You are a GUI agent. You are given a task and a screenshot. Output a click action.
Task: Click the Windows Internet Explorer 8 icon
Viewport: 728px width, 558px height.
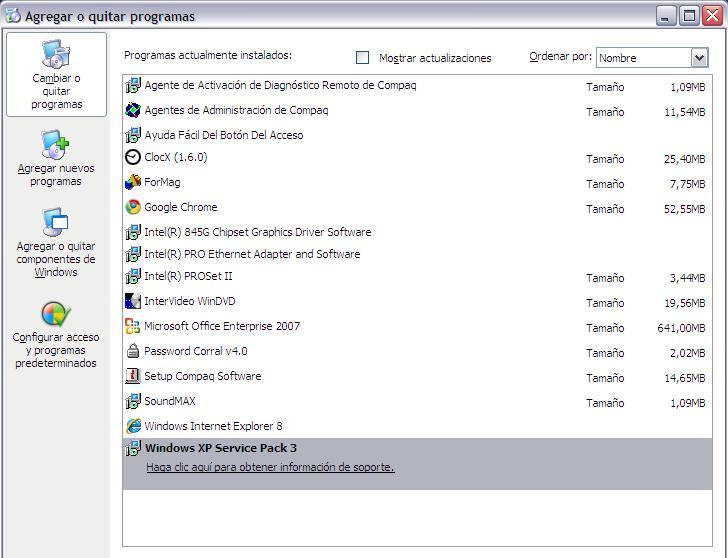click(133, 426)
